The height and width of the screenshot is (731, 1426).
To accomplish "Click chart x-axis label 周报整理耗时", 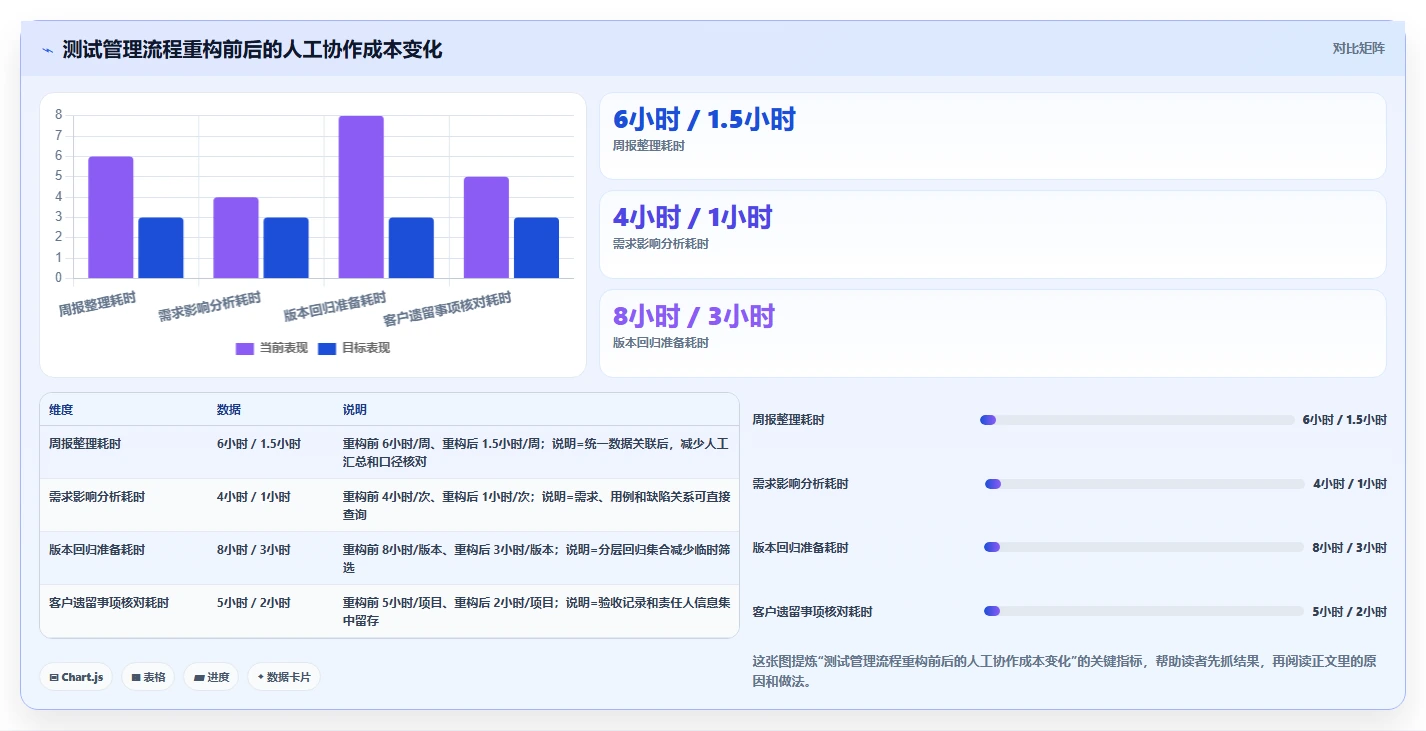I will click(97, 303).
